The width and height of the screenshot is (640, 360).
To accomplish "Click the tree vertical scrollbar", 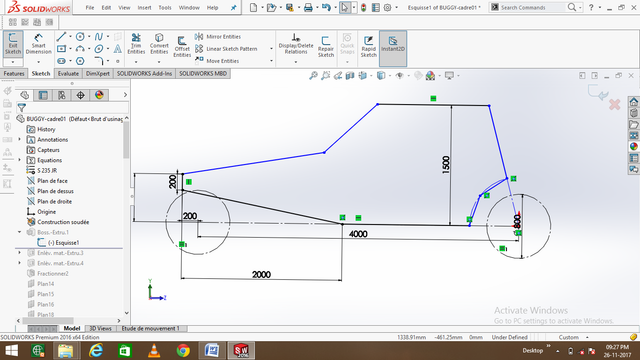I will (126, 140).
